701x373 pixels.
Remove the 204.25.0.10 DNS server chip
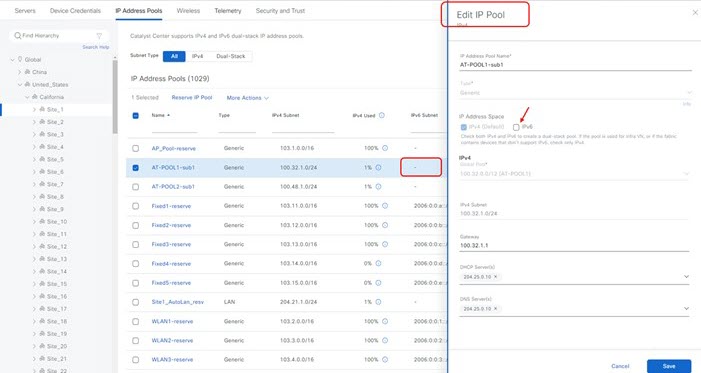[x=495, y=309]
